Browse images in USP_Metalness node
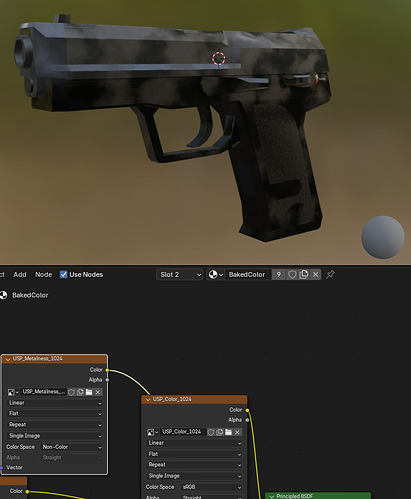 click(x=13, y=392)
